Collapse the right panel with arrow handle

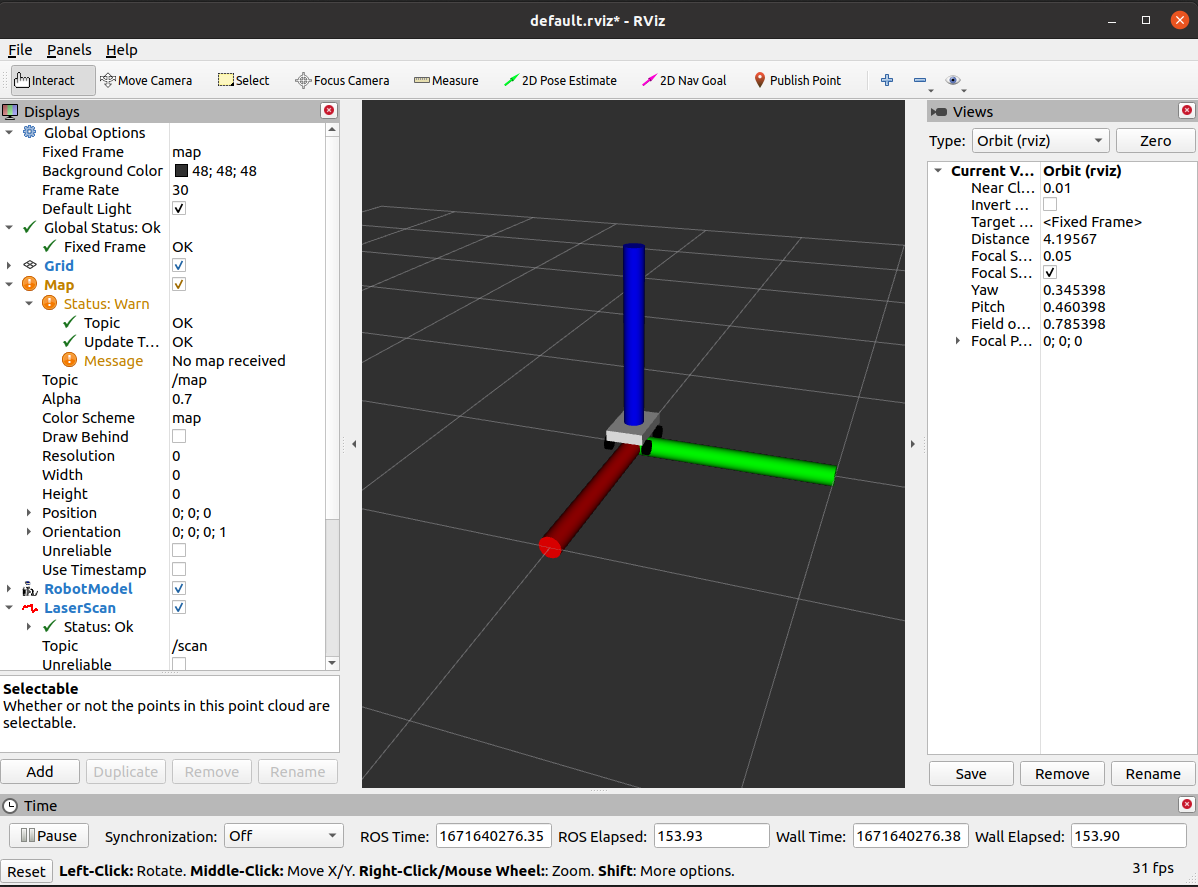pos(912,443)
